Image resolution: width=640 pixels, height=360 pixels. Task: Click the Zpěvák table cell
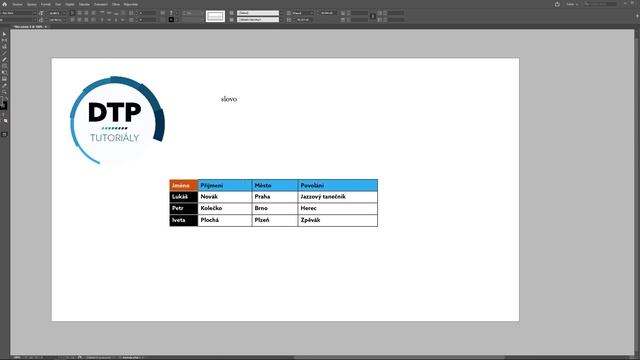point(338,220)
